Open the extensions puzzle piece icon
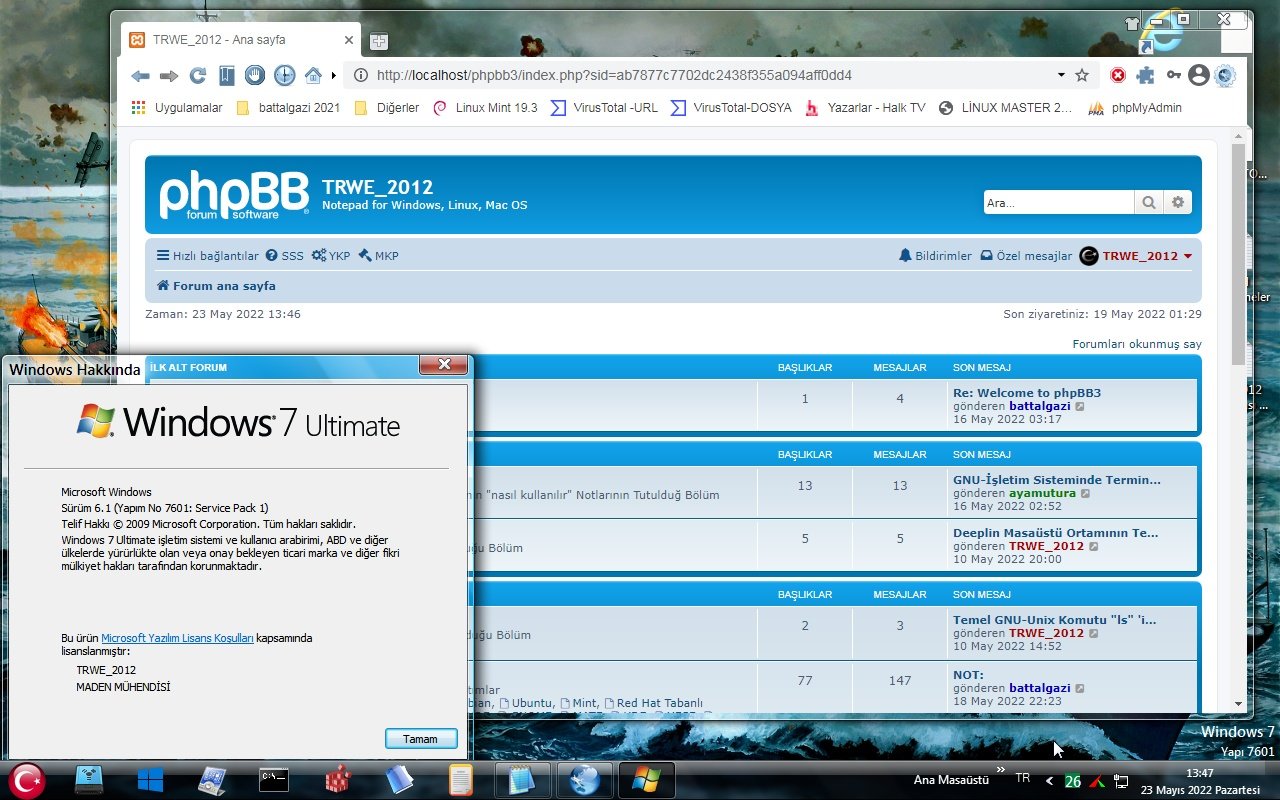Image resolution: width=1280 pixels, height=800 pixels. (1145, 75)
